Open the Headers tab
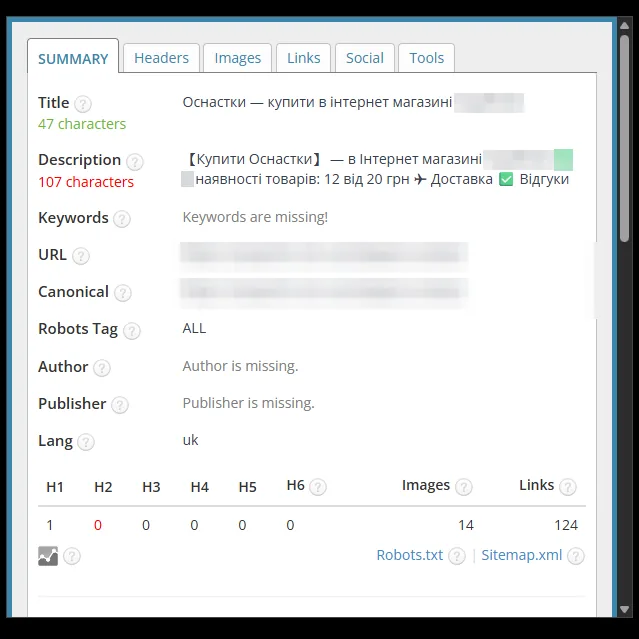This screenshot has height=639, width=639. [x=161, y=58]
